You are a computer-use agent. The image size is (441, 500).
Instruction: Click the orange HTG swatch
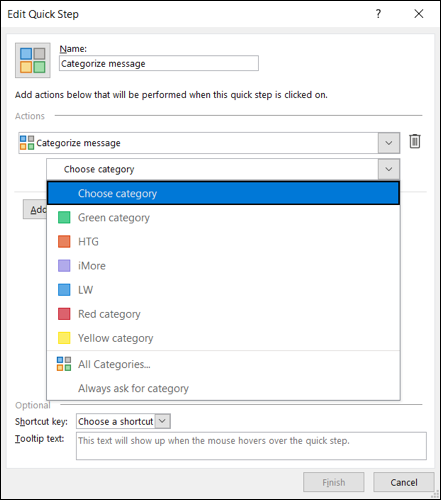coord(64,241)
